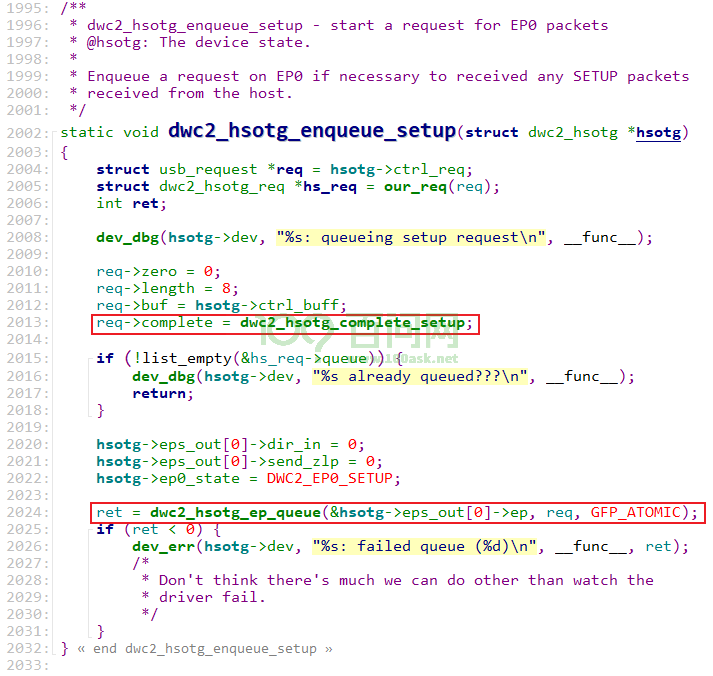This screenshot has height=676, width=713.
Task: Click the return statement on line 2017
Action: pos(159,394)
